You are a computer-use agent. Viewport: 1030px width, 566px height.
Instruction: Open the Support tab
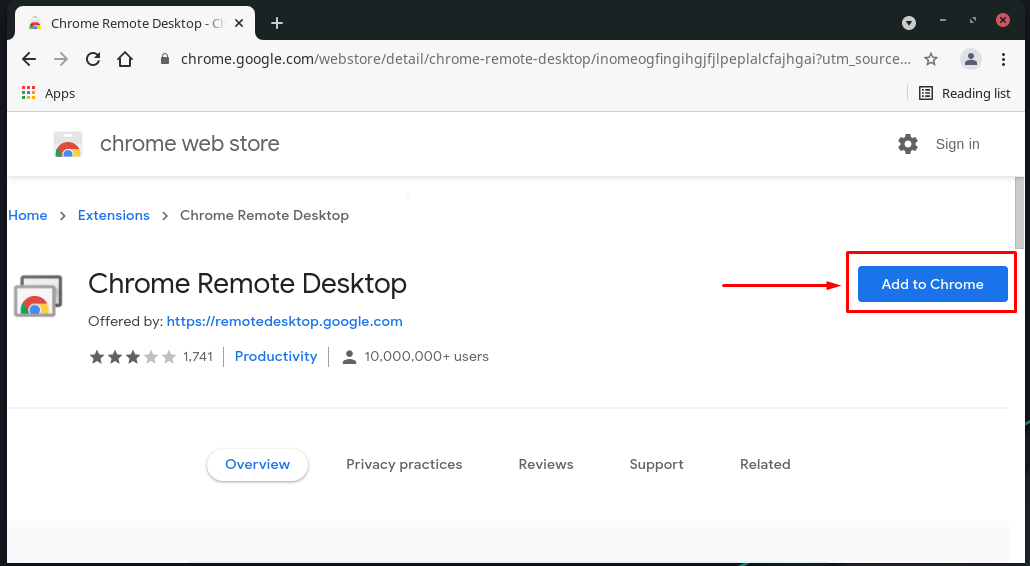[656, 464]
